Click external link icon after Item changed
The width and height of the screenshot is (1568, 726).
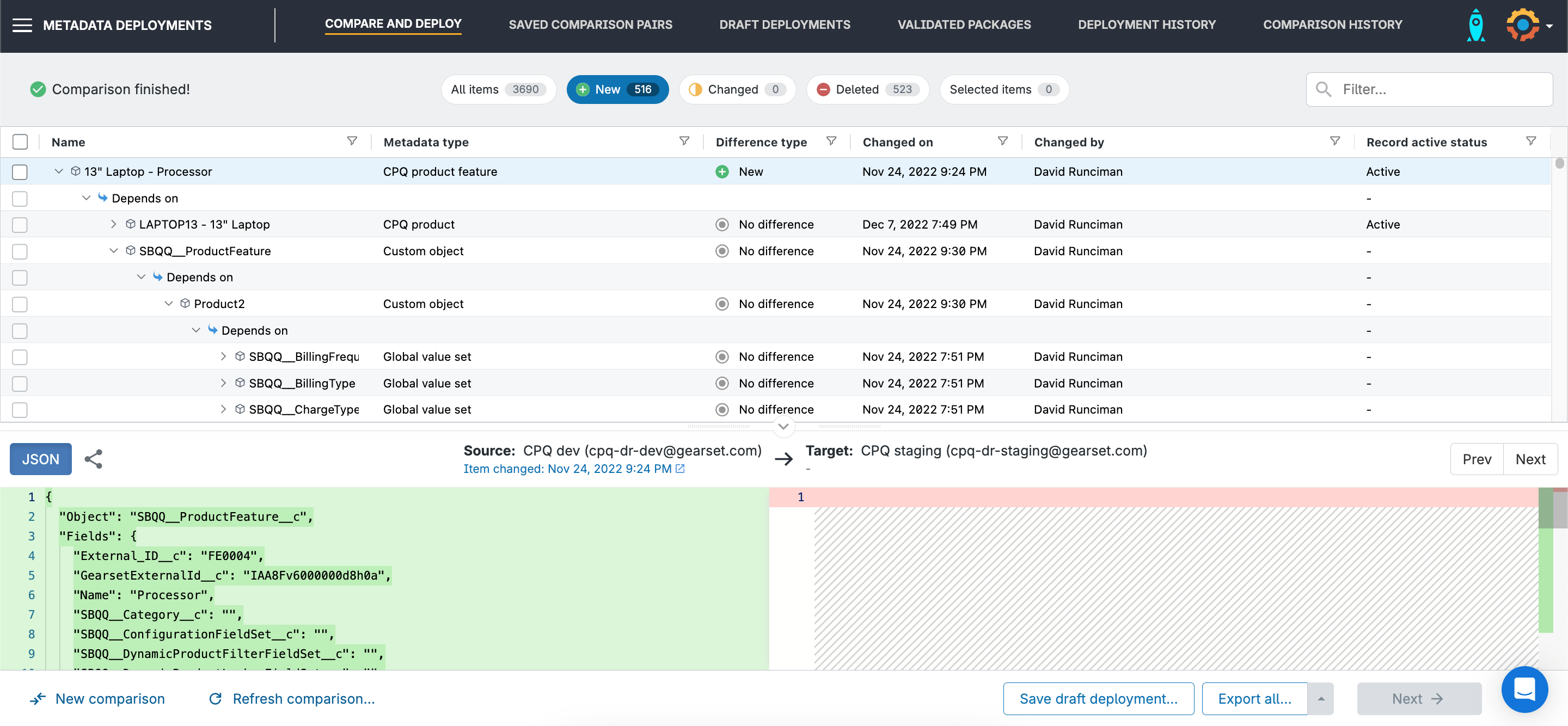point(681,469)
